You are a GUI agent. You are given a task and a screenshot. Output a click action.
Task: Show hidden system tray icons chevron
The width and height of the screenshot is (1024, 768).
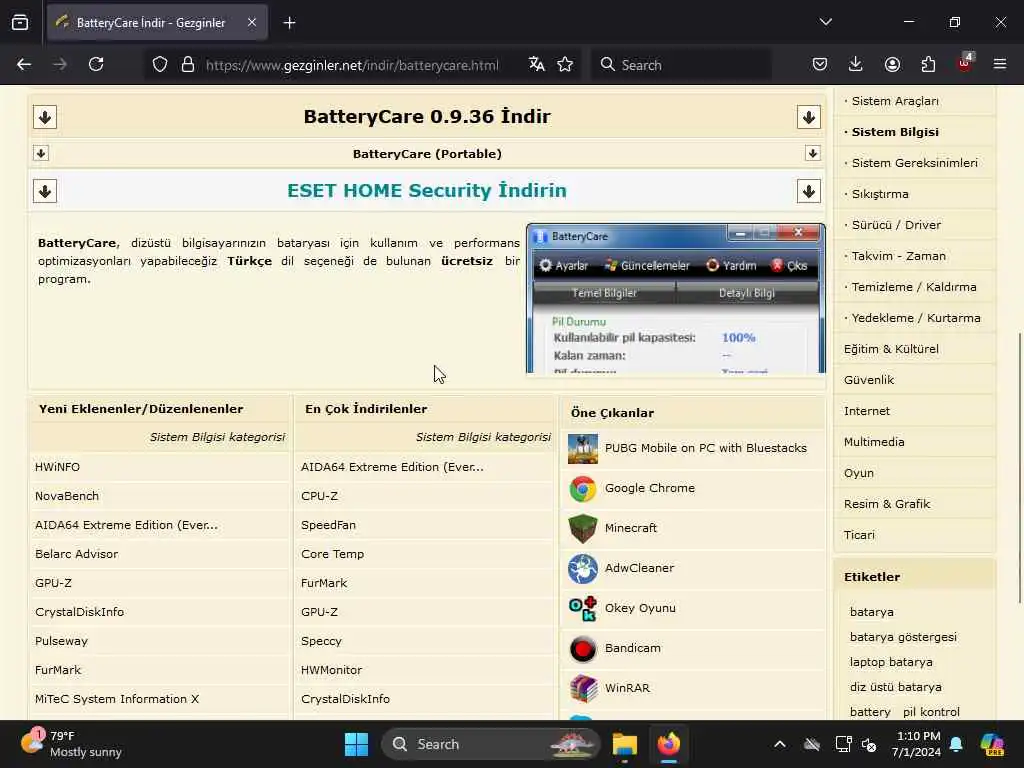[780, 744]
